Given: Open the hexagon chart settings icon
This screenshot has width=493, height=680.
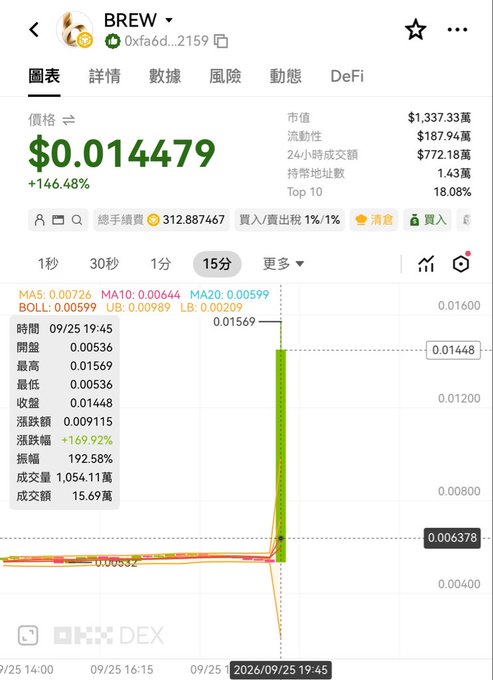Looking at the screenshot, I should coord(461,263).
